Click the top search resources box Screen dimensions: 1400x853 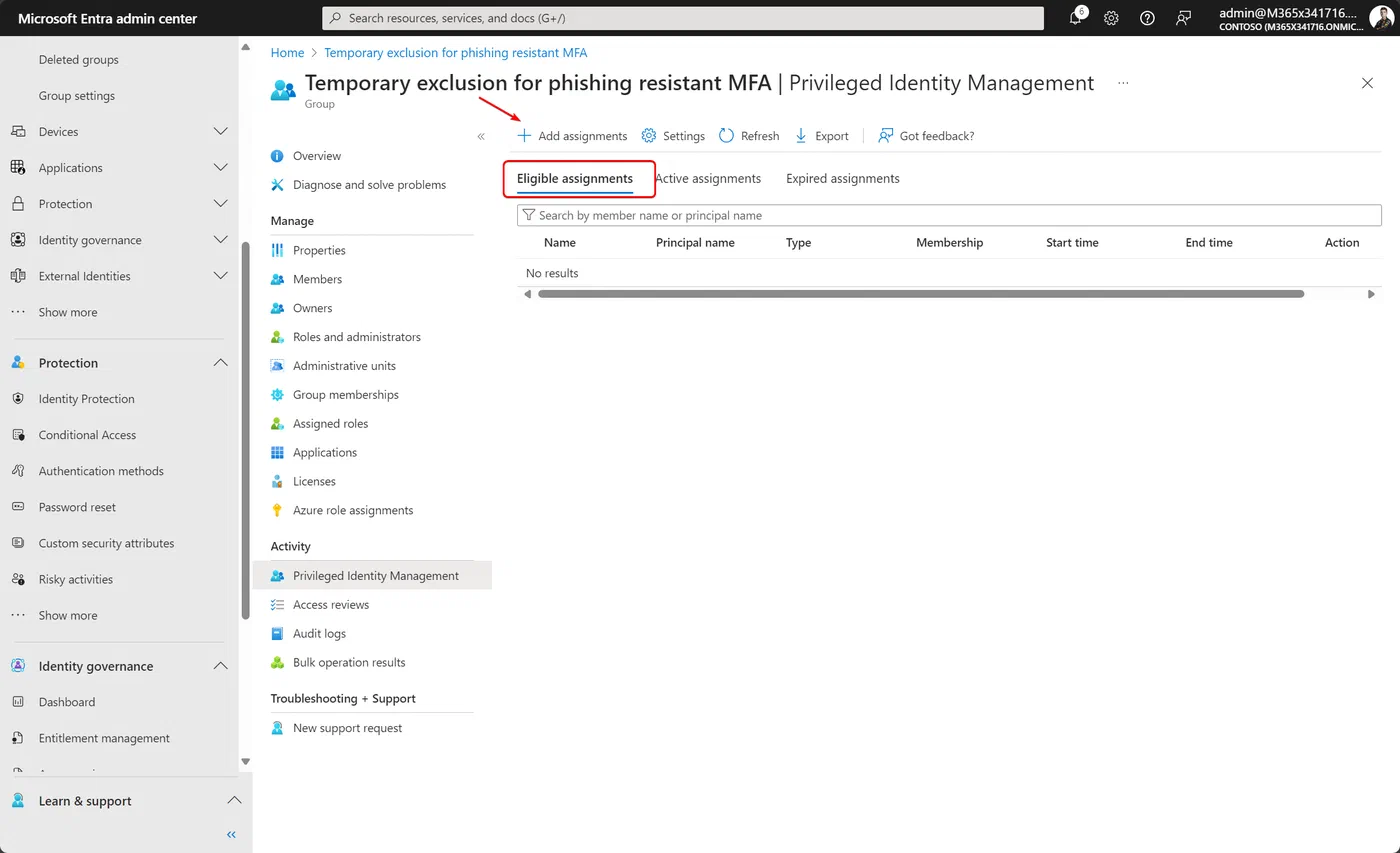pos(683,18)
